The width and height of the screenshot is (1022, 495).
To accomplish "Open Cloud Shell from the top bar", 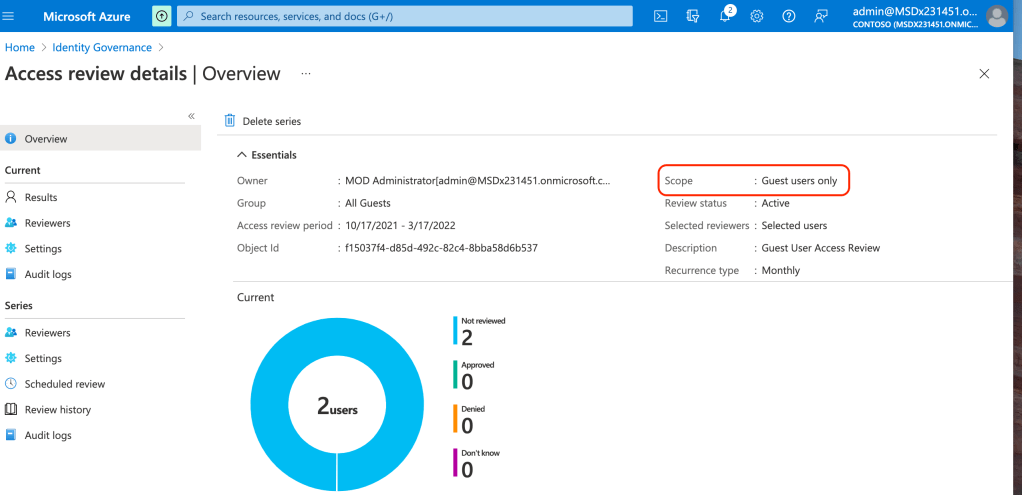I will coord(660,16).
